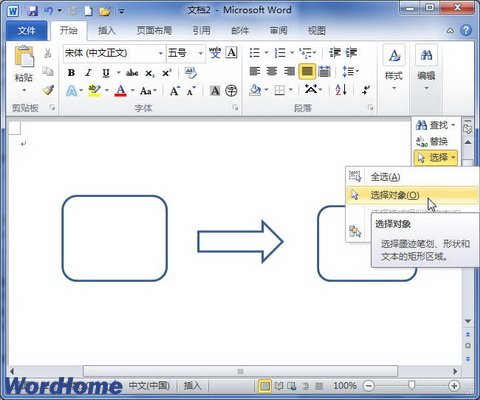Click the Word Help question icon

466,31
